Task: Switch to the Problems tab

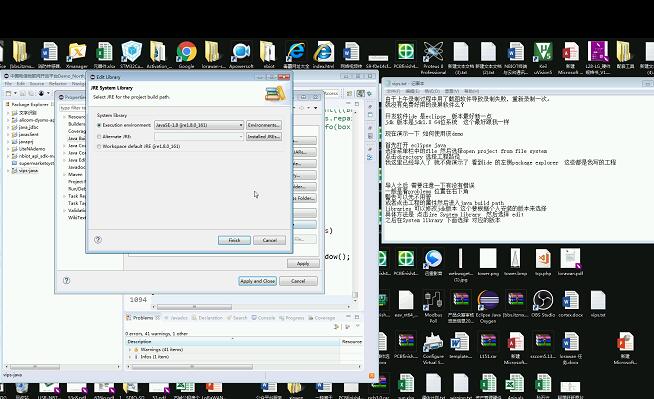Action: (143, 318)
